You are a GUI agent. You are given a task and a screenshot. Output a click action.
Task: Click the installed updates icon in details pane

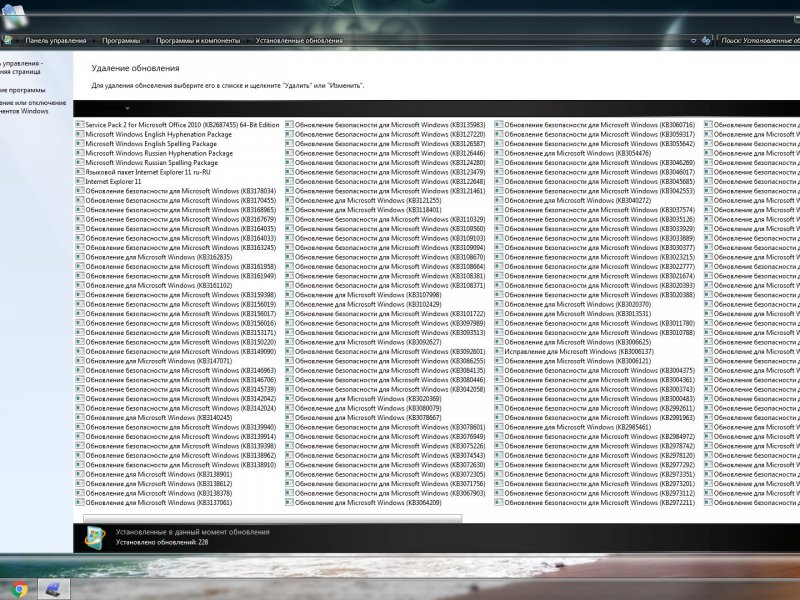click(95, 537)
